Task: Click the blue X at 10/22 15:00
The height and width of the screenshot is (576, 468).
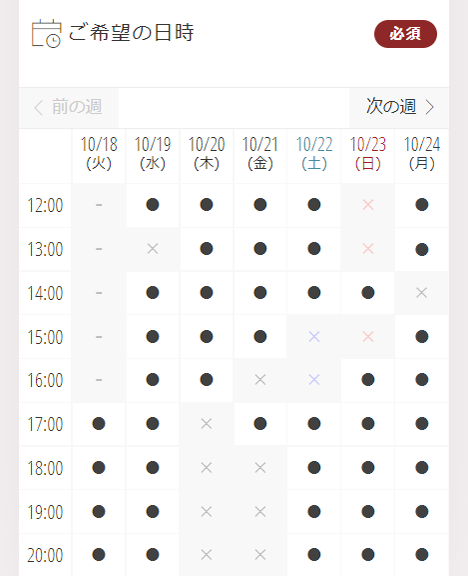Action: click(314, 336)
